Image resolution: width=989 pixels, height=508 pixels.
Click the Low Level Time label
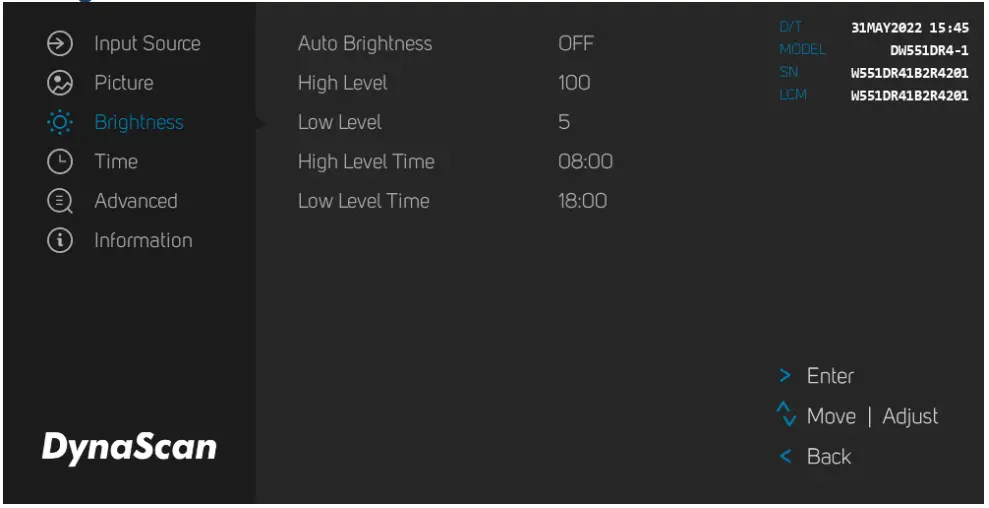click(363, 201)
